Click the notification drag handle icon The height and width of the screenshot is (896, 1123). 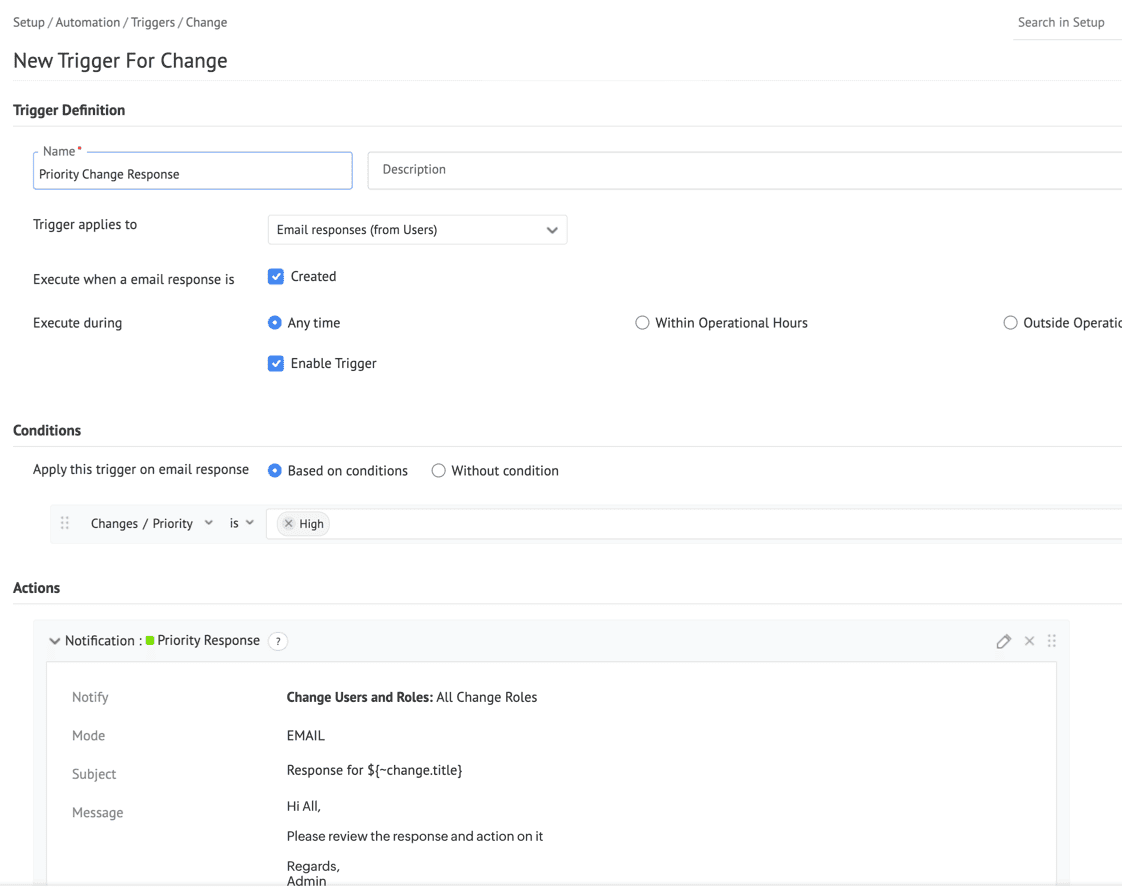pyautogui.click(x=1052, y=641)
